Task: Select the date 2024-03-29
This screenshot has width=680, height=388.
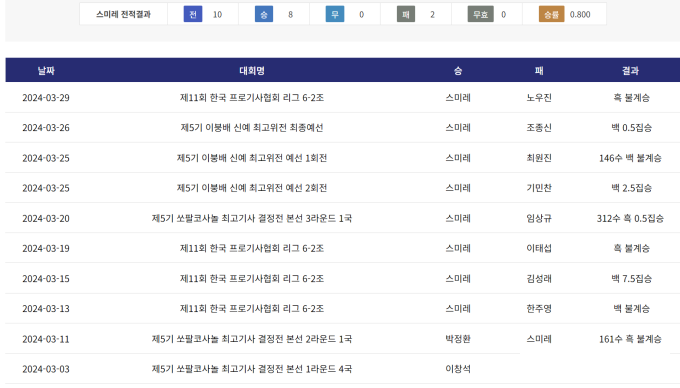Action: (46, 98)
